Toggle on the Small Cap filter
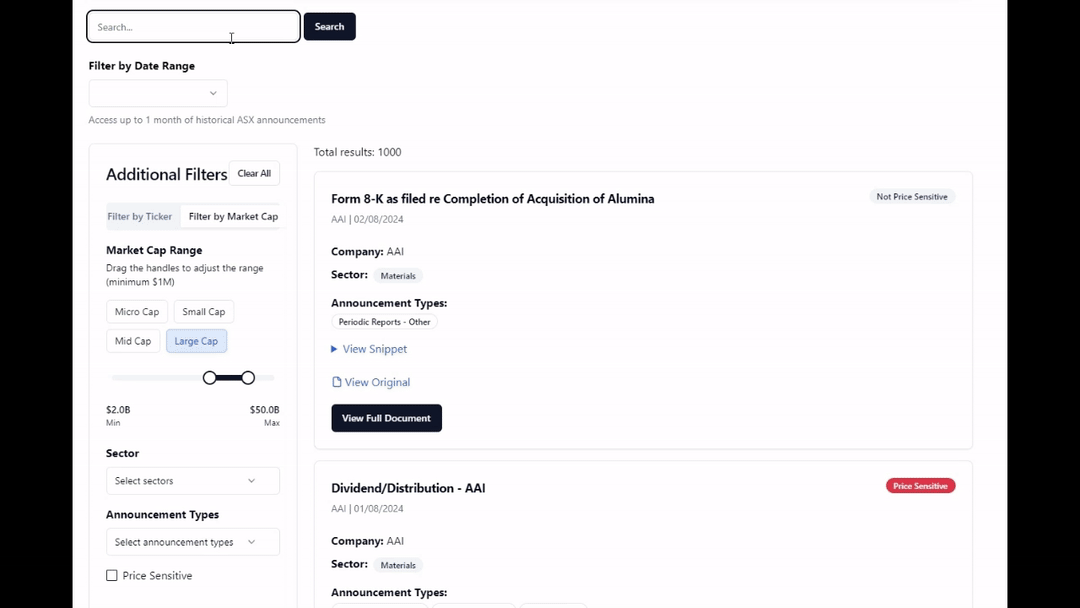Image resolution: width=1080 pixels, height=608 pixels. pyautogui.click(x=203, y=311)
